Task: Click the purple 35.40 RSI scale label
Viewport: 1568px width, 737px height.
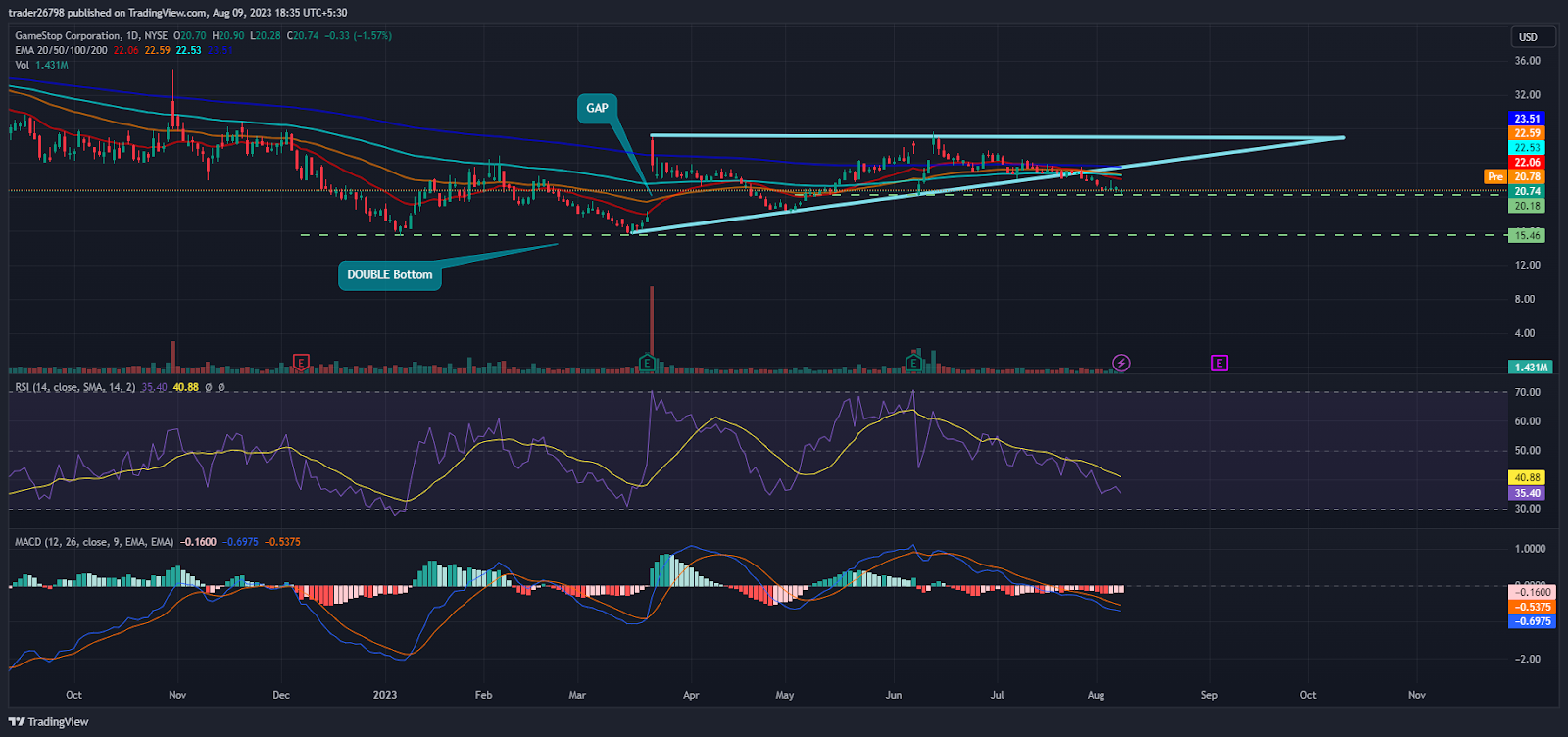Action: coord(1527,493)
